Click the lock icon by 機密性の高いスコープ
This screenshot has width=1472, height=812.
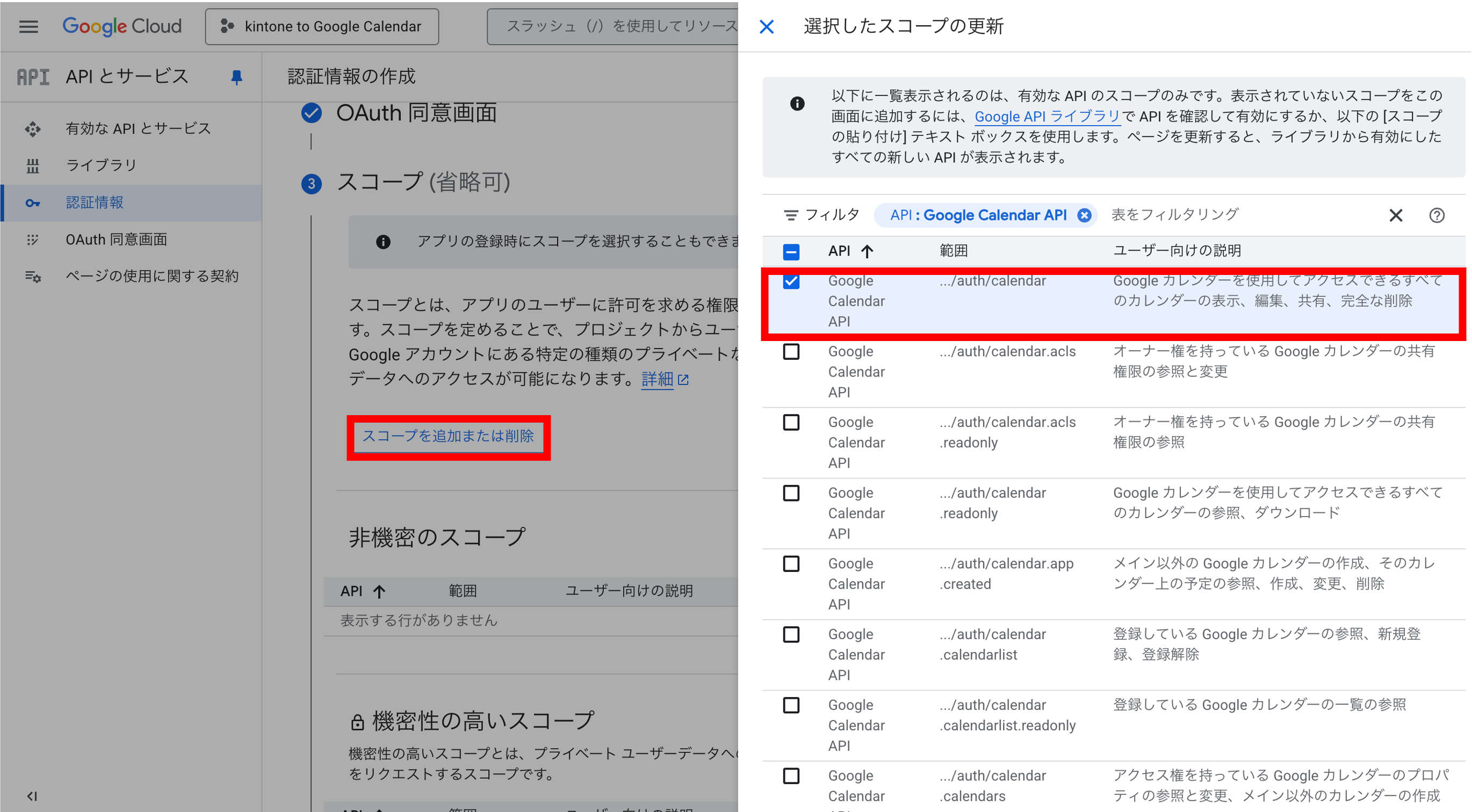point(357,722)
